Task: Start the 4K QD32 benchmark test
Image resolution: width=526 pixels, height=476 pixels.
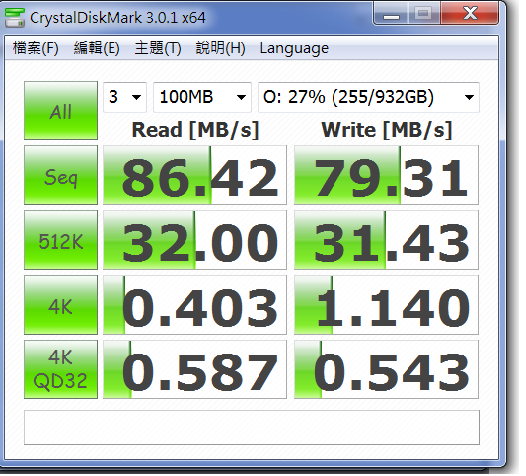Action: (x=61, y=370)
